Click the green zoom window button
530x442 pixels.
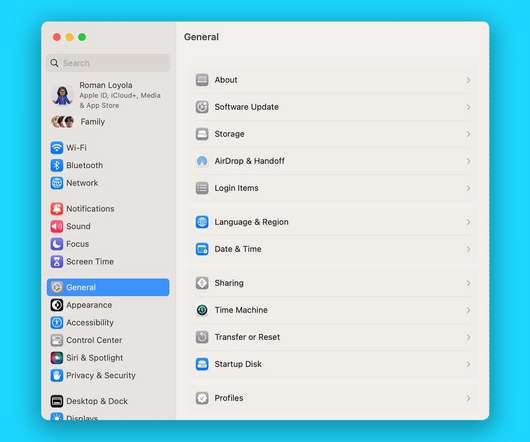tap(82, 37)
